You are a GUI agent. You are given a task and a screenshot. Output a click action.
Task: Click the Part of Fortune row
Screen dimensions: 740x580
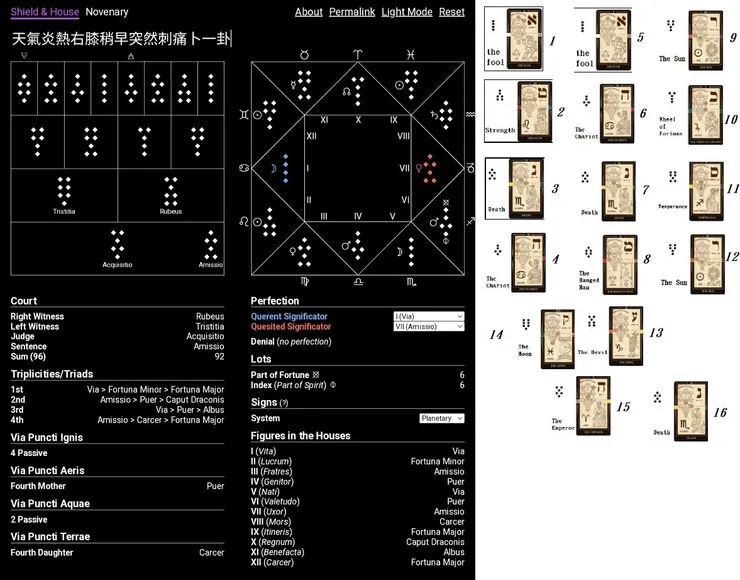(358, 375)
